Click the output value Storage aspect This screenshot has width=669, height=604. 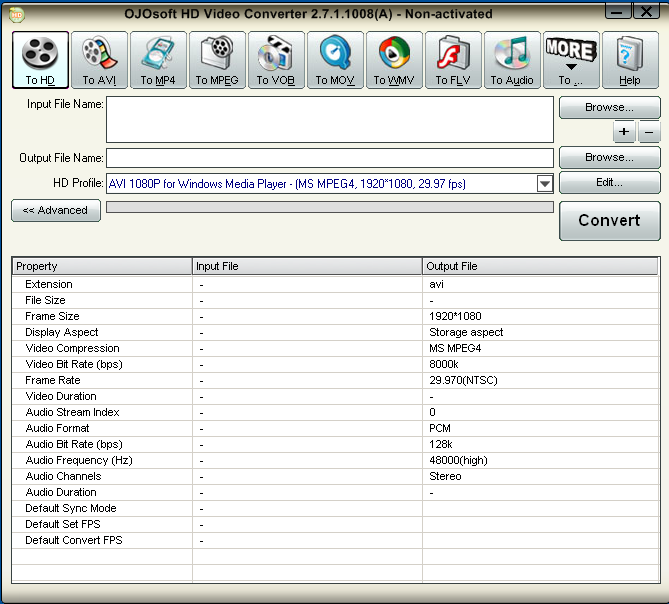tap(466, 332)
